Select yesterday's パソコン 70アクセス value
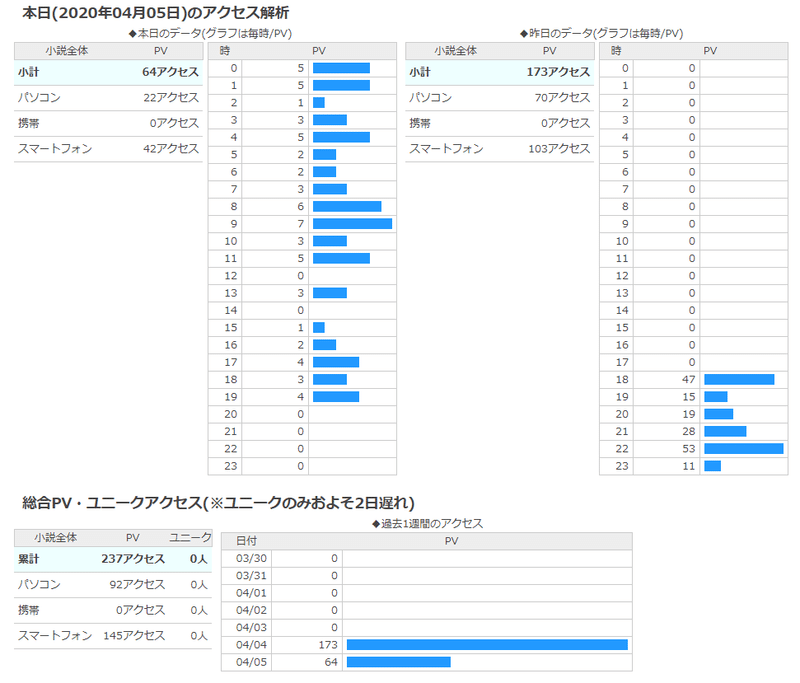This screenshot has height=683, width=800. click(x=562, y=97)
